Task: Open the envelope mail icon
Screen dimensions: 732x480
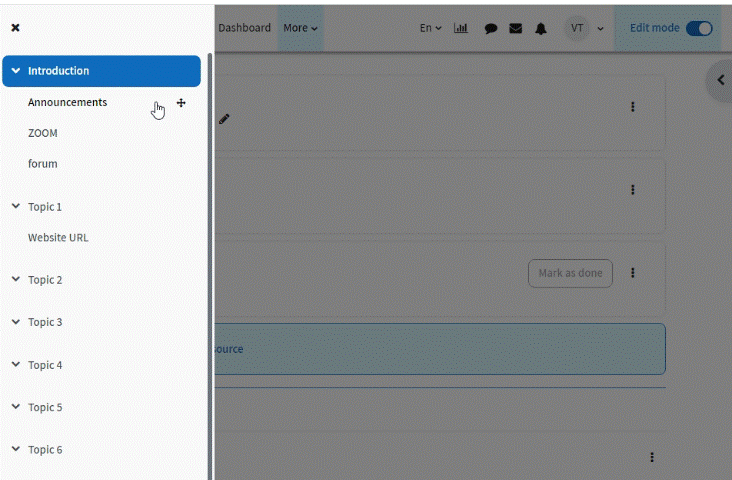Action: (x=515, y=28)
